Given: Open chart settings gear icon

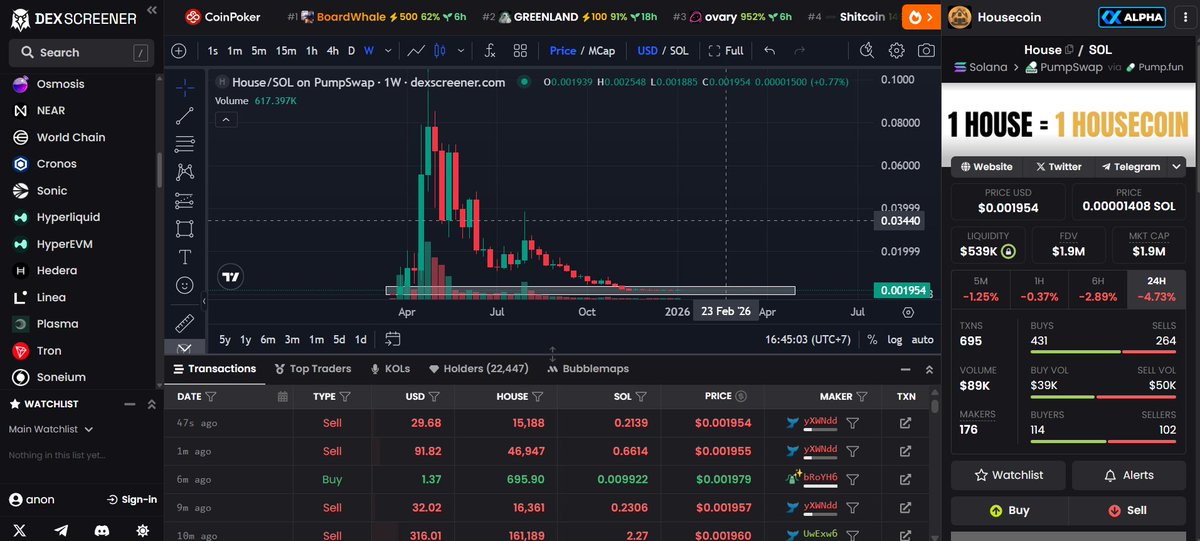Looking at the screenshot, I should (x=896, y=50).
